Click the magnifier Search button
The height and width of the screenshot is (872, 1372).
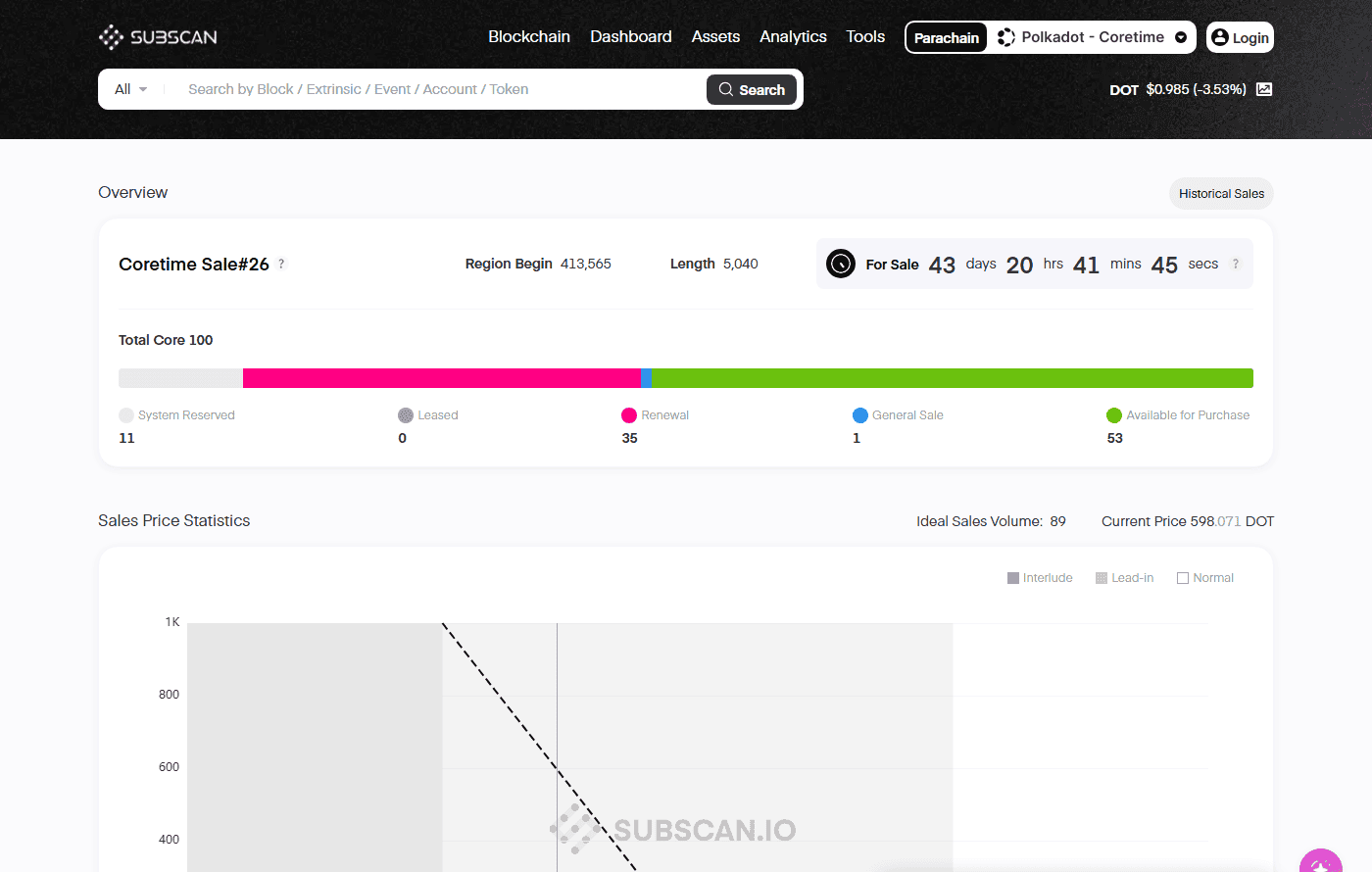pyautogui.click(x=752, y=89)
